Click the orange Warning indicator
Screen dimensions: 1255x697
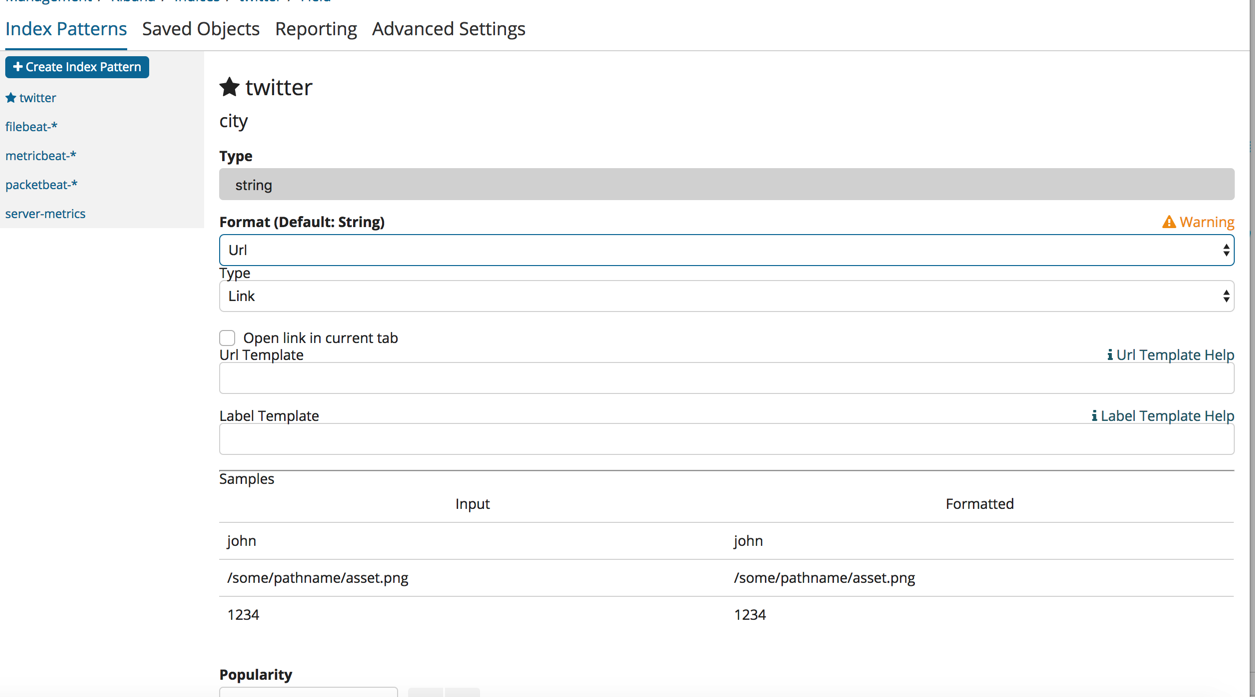[x=1198, y=222]
